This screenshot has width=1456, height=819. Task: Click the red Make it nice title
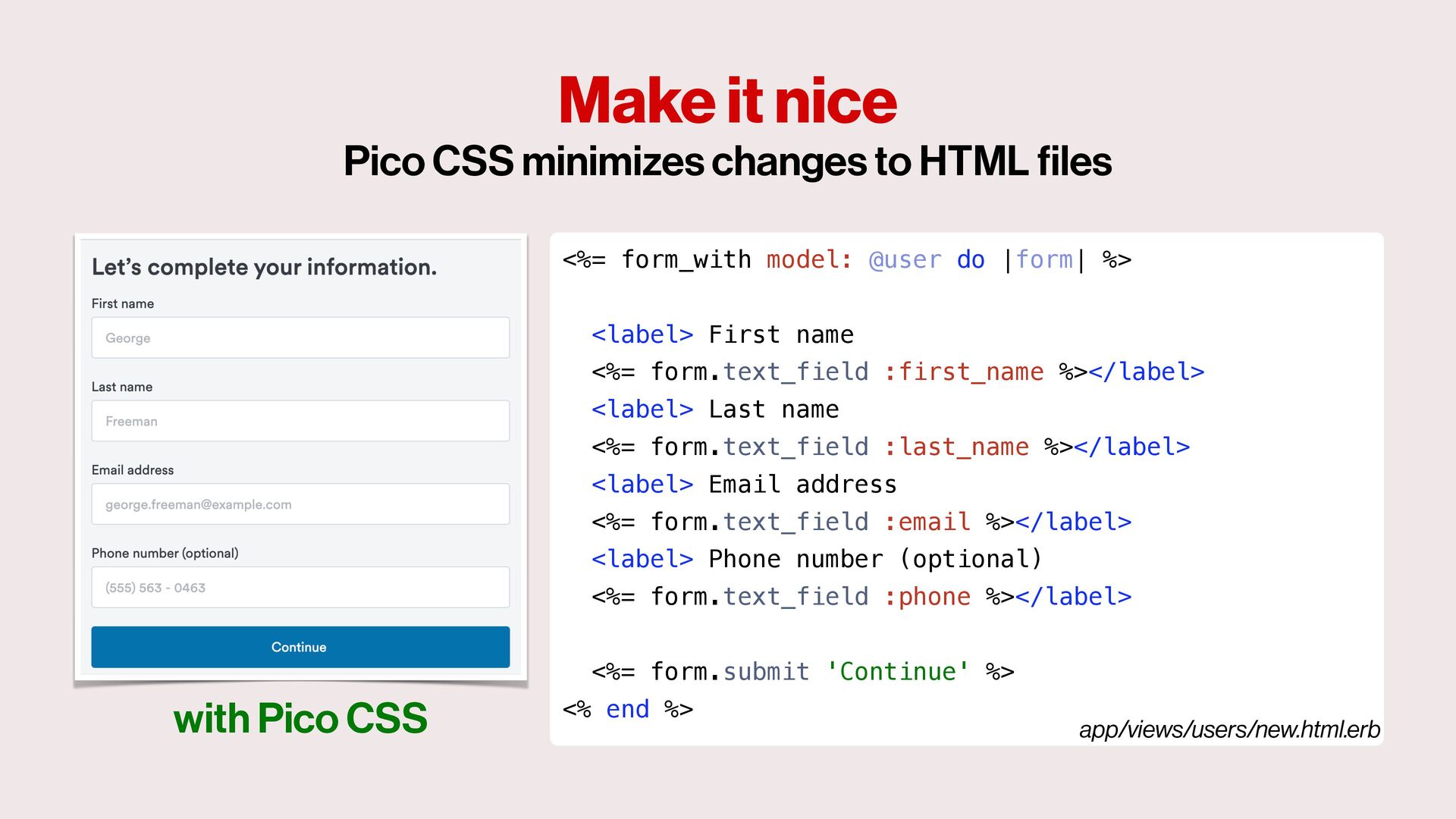[x=727, y=101]
